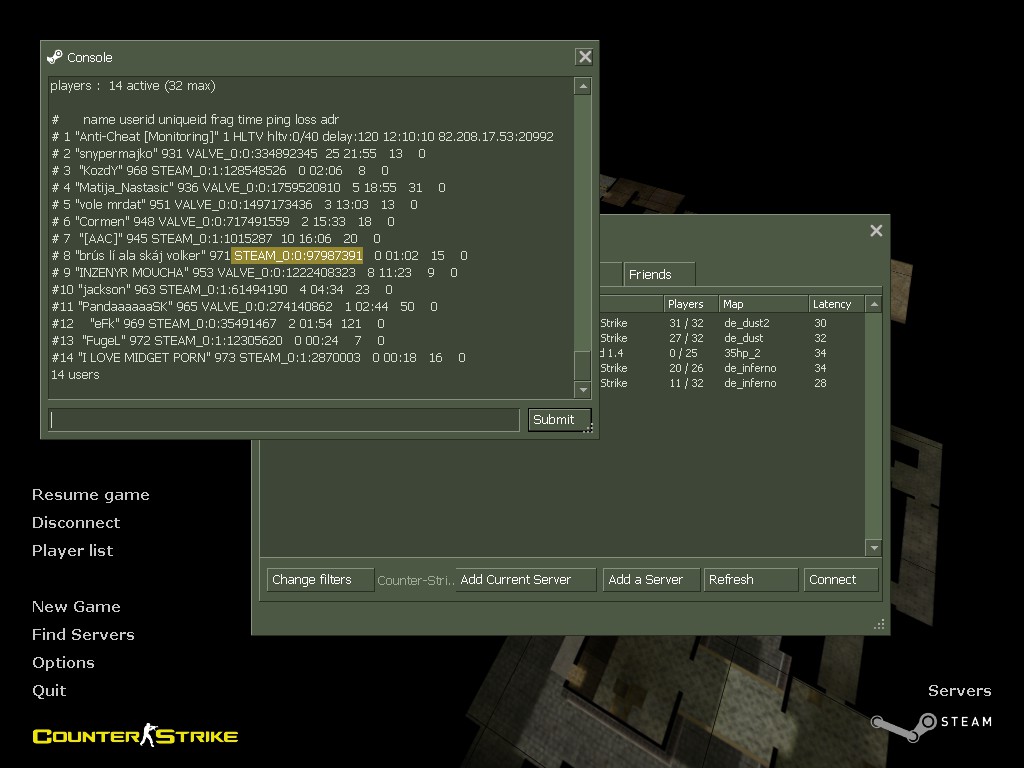This screenshot has width=1024, height=768.
Task: Click the Console resize grip
Action: [588, 428]
